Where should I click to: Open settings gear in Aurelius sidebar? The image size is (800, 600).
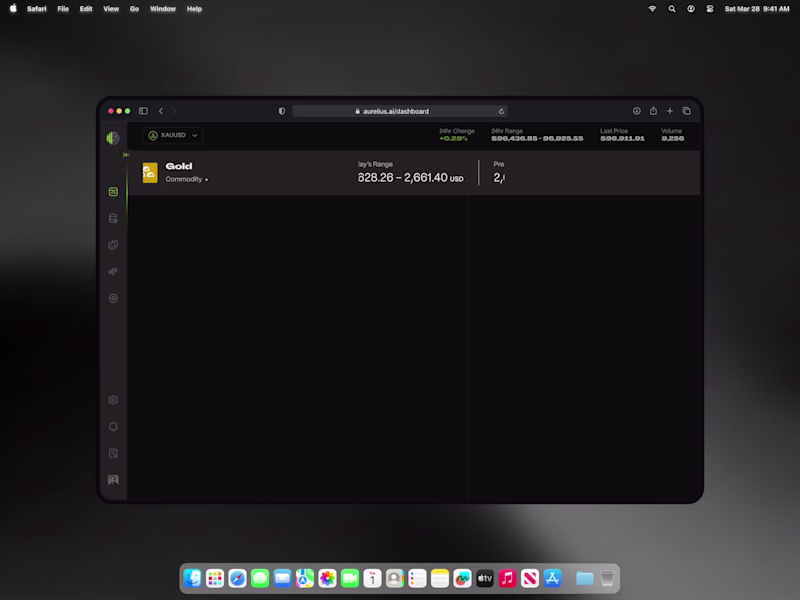pos(113,400)
